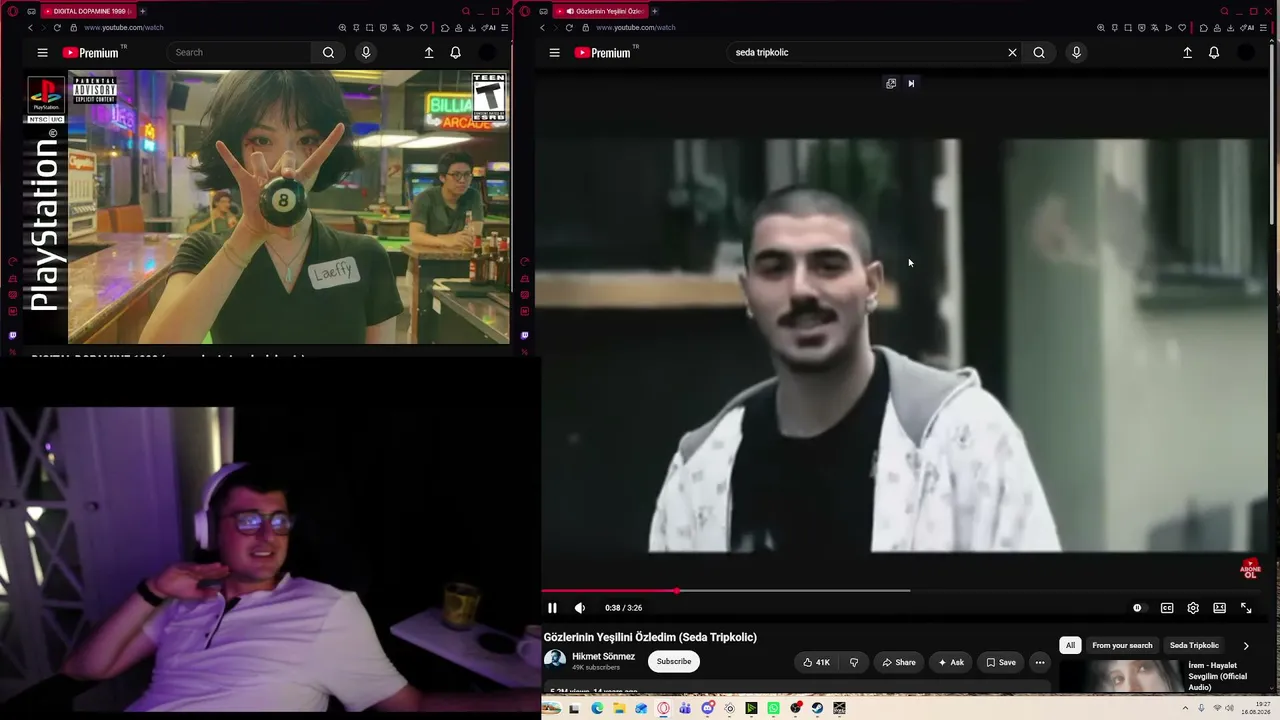The width and height of the screenshot is (1280, 720).
Task: Open a new tab in the right browser window
Action: 655,11
